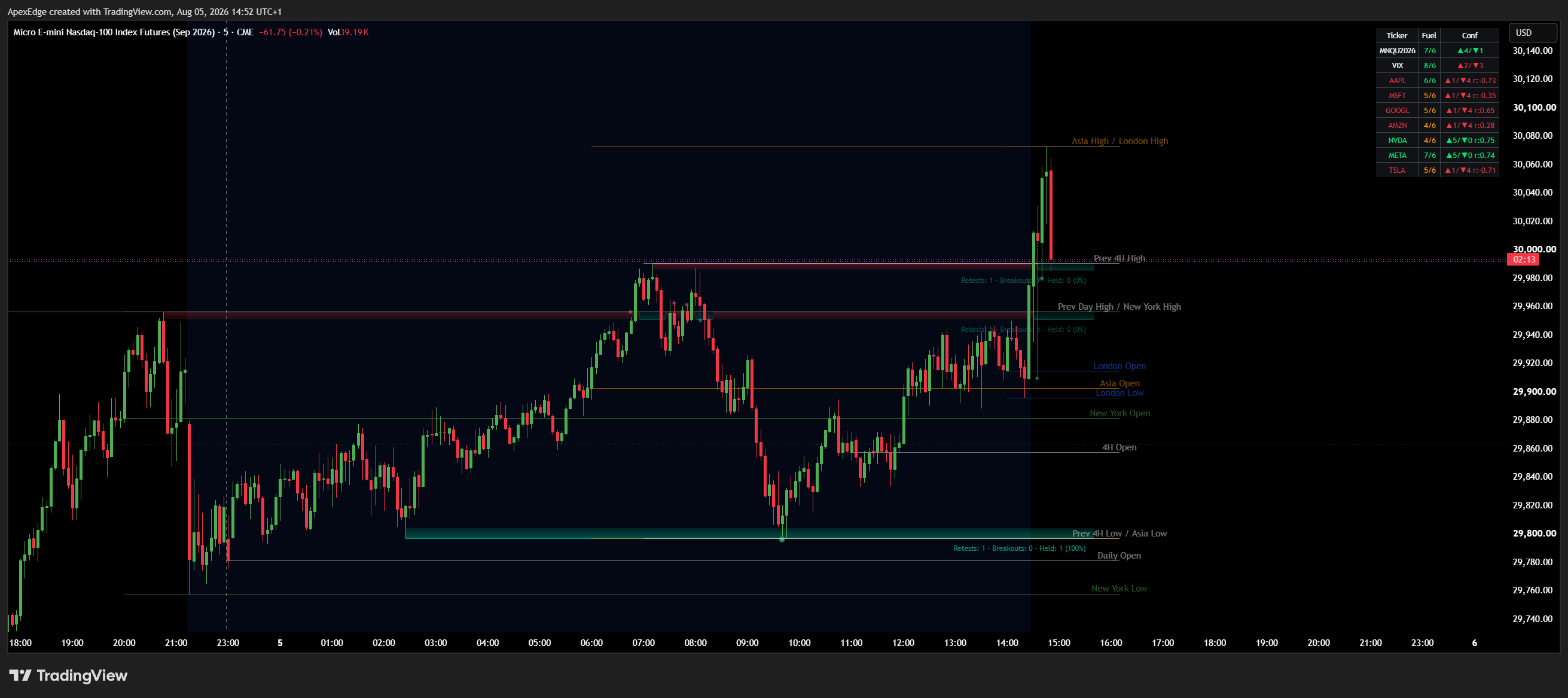This screenshot has width=1568, height=698.
Task: Click the London Low level label
Action: pos(1119,393)
